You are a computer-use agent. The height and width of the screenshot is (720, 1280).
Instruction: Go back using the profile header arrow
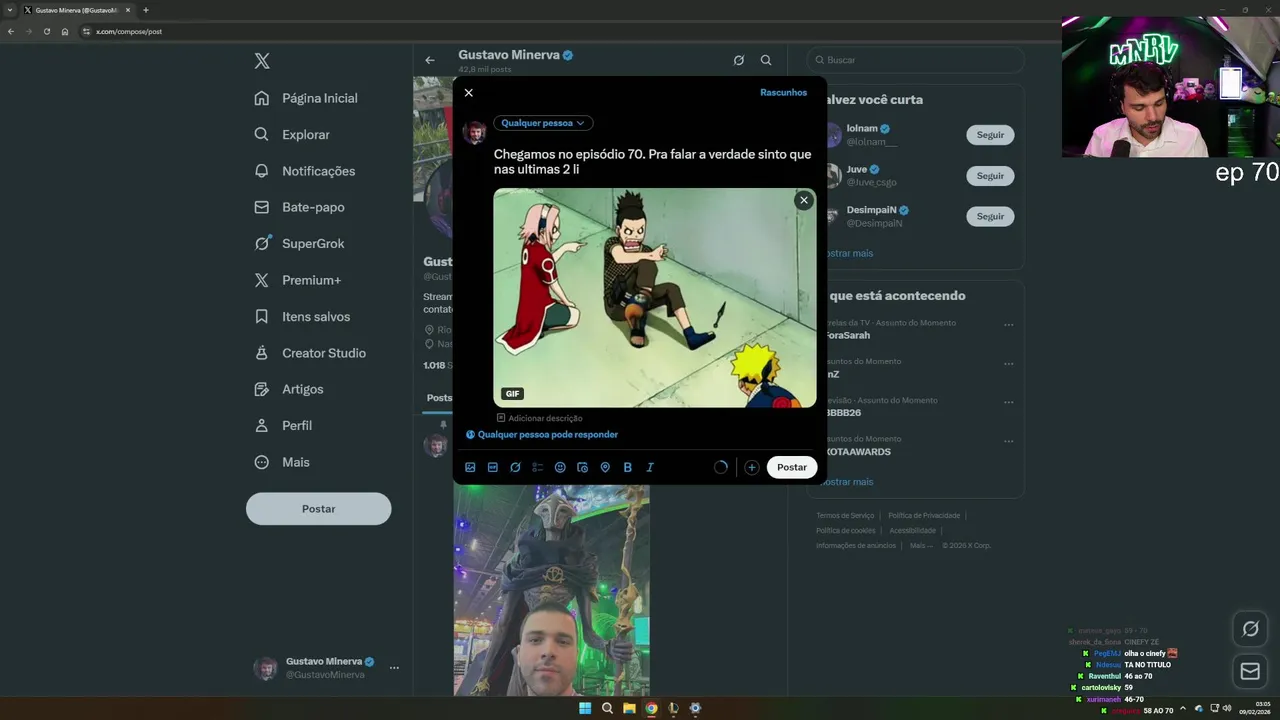coord(430,60)
